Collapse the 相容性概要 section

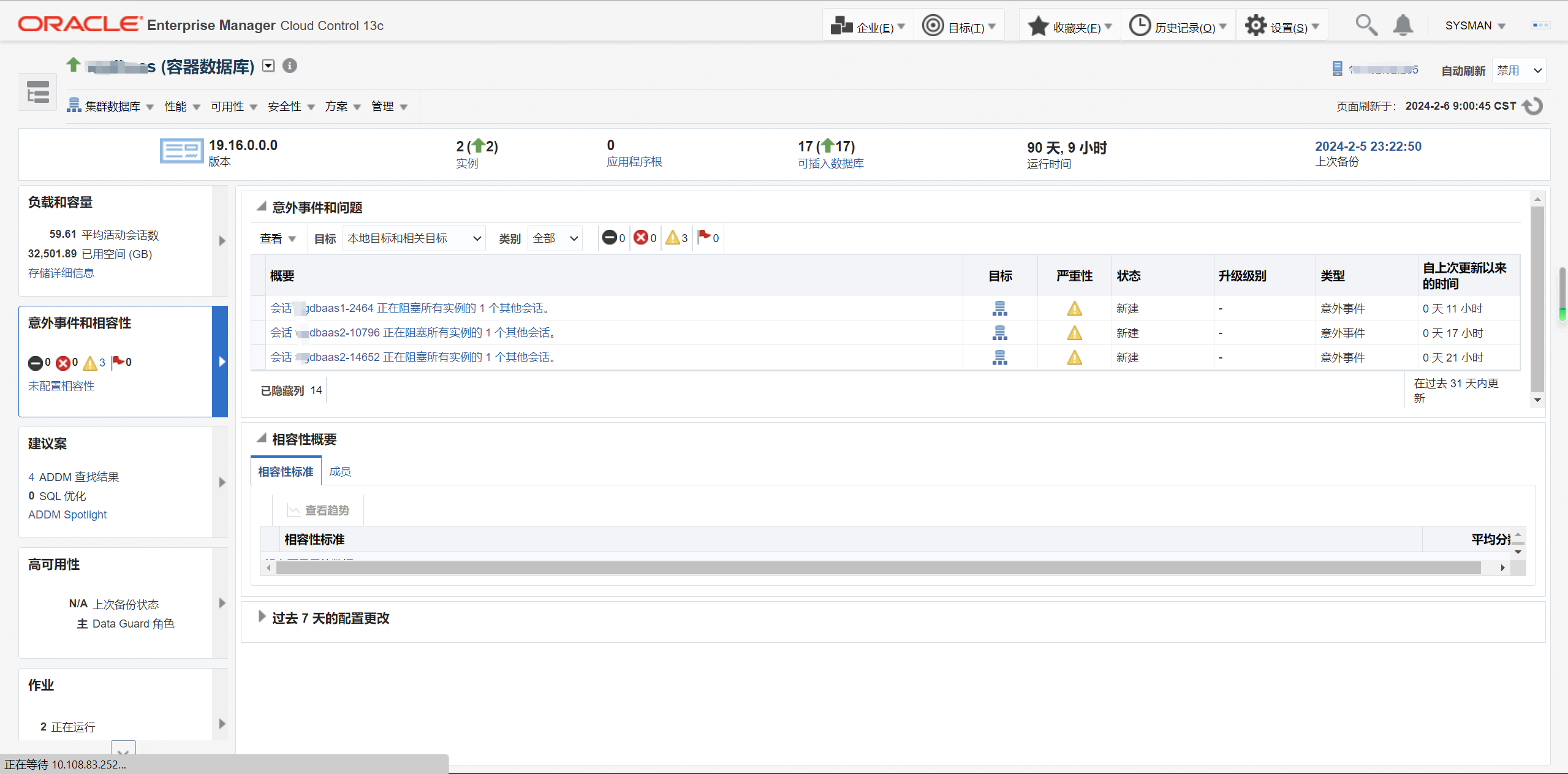click(262, 439)
